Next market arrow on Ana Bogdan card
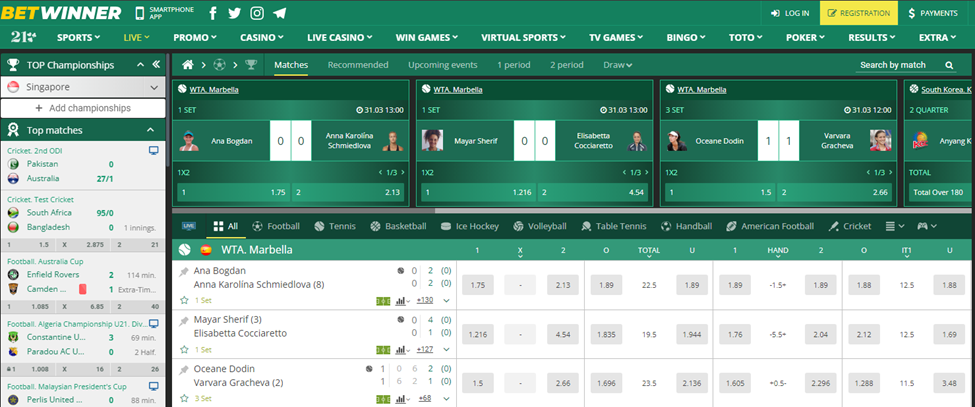 click(x=402, y=172)
